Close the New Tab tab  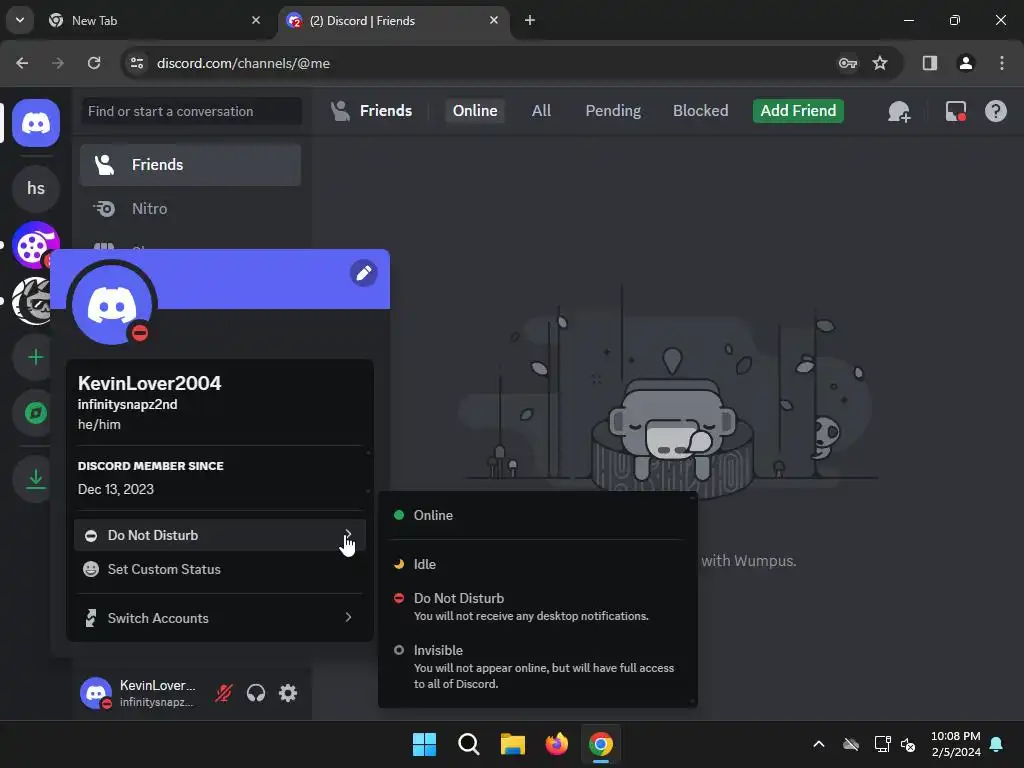click(256, 20)
